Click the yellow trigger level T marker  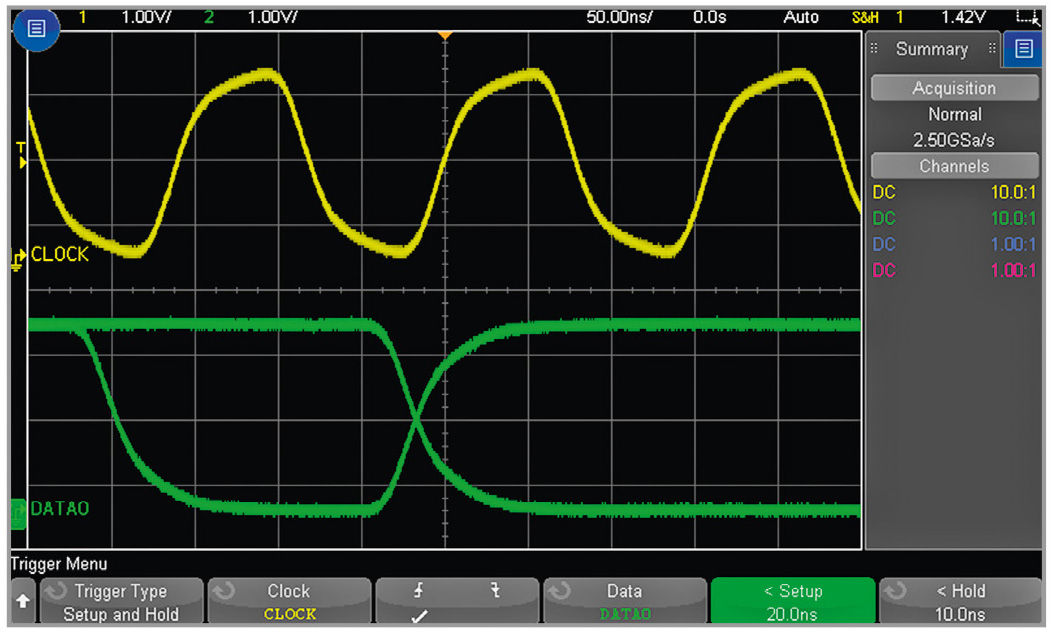point(20,154)
